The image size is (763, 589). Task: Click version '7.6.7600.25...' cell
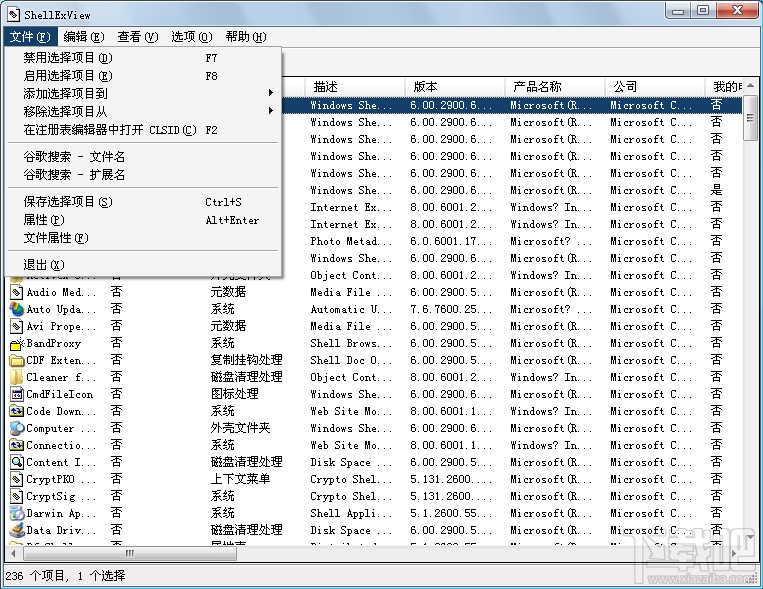(x=451, y=310)
